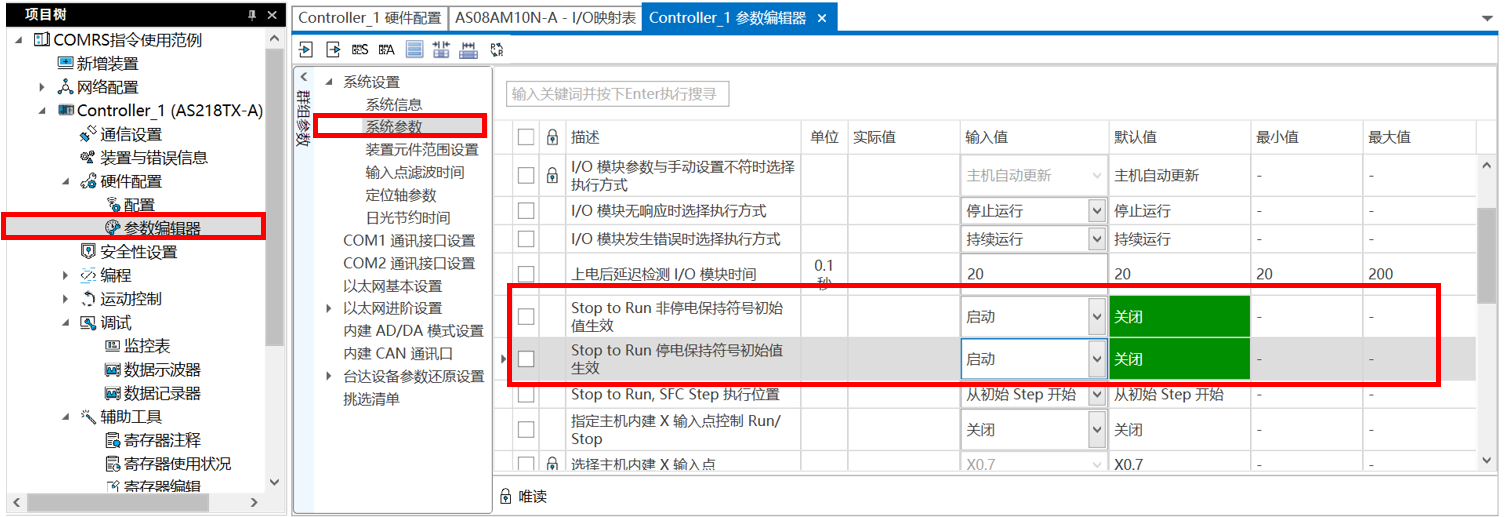This screenshot has width=1510, height=517.
Task: Click the column width shrink toolbar icon
Action: click(441, 49)
